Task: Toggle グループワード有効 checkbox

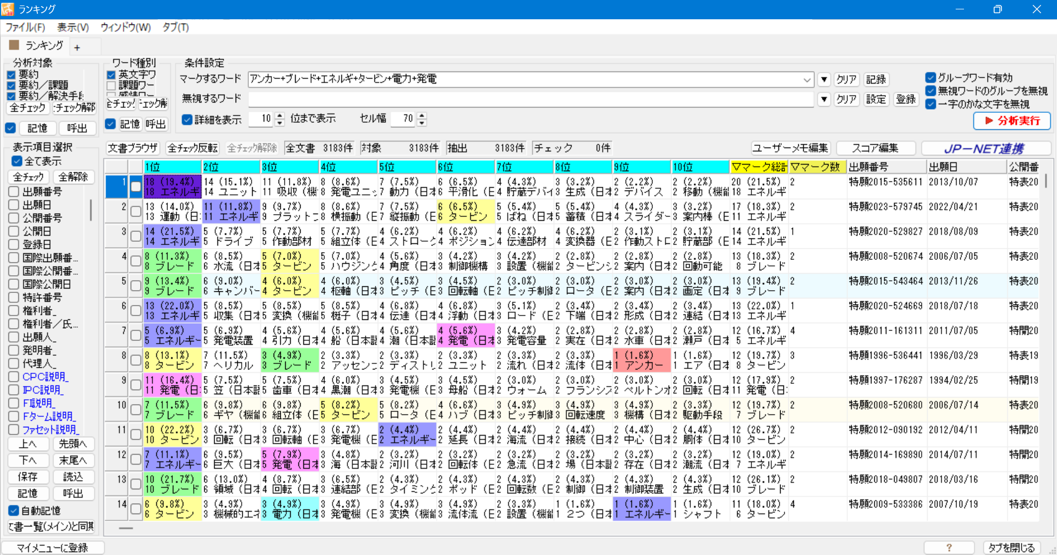Action: (930, 78)
